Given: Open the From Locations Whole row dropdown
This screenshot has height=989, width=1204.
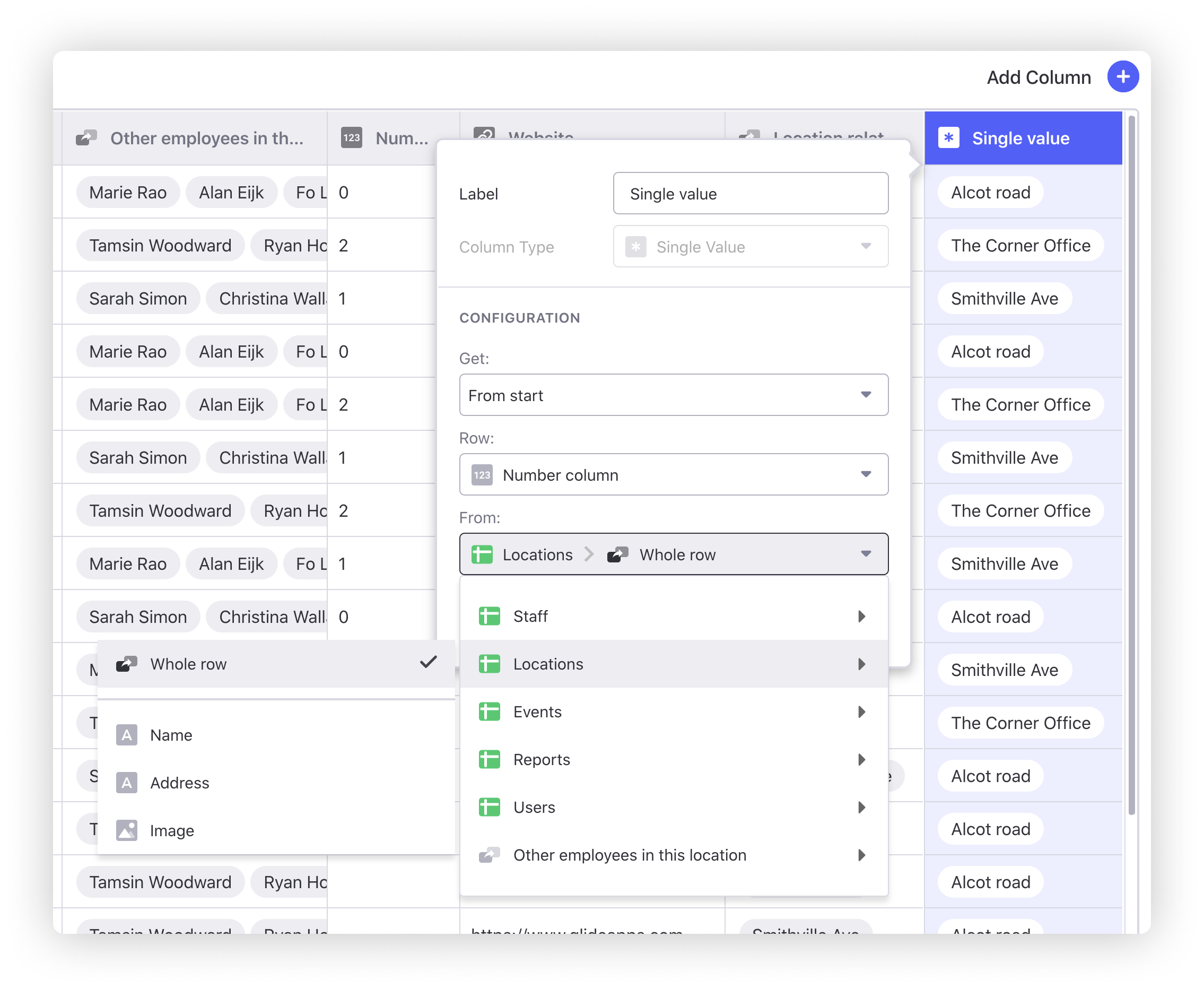Looking at the screenshot, I should 673,554.
